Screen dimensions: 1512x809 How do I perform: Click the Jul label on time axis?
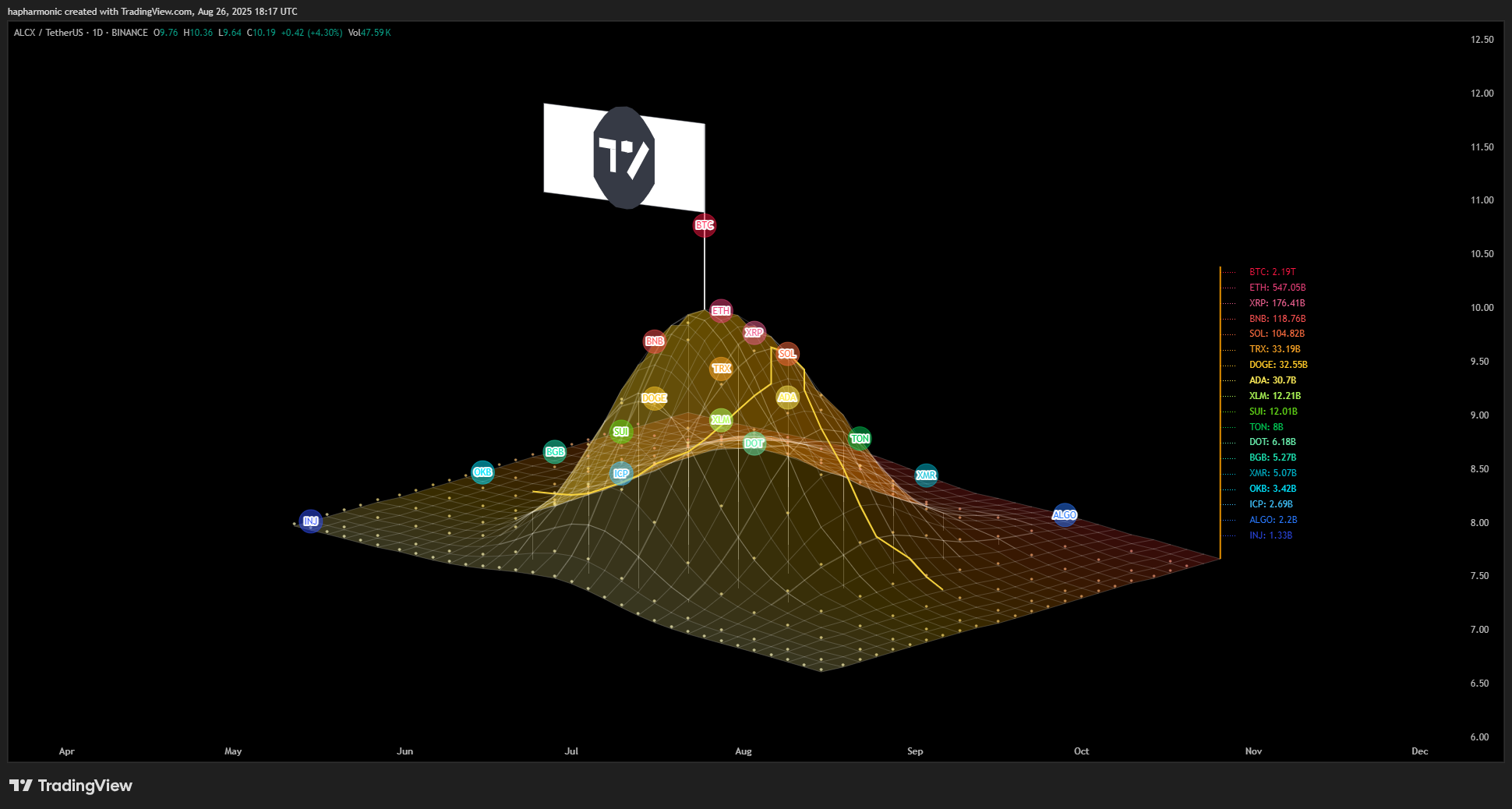tap(571, 751)
